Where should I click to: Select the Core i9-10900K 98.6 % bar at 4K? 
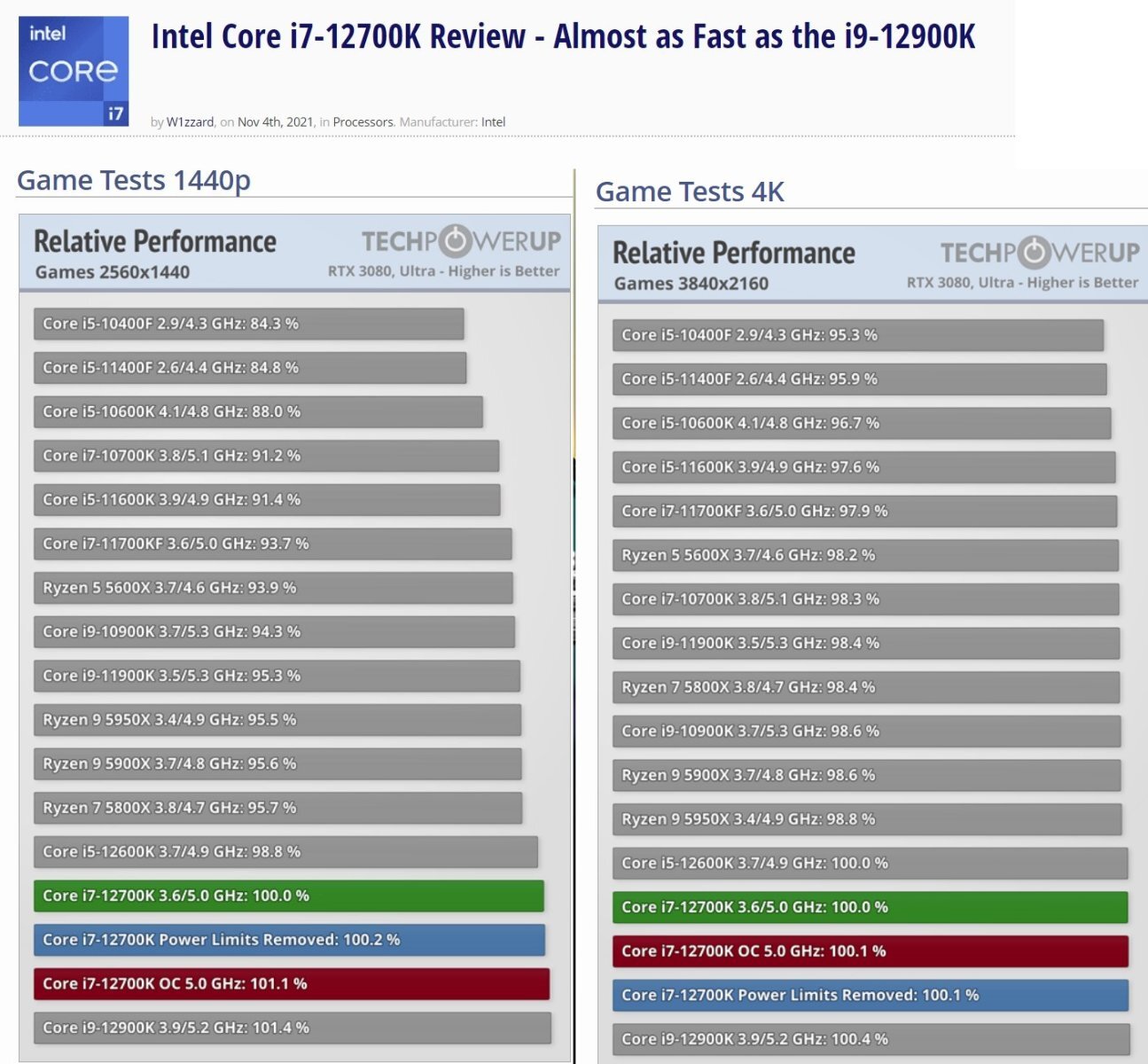tap(867, 731)
